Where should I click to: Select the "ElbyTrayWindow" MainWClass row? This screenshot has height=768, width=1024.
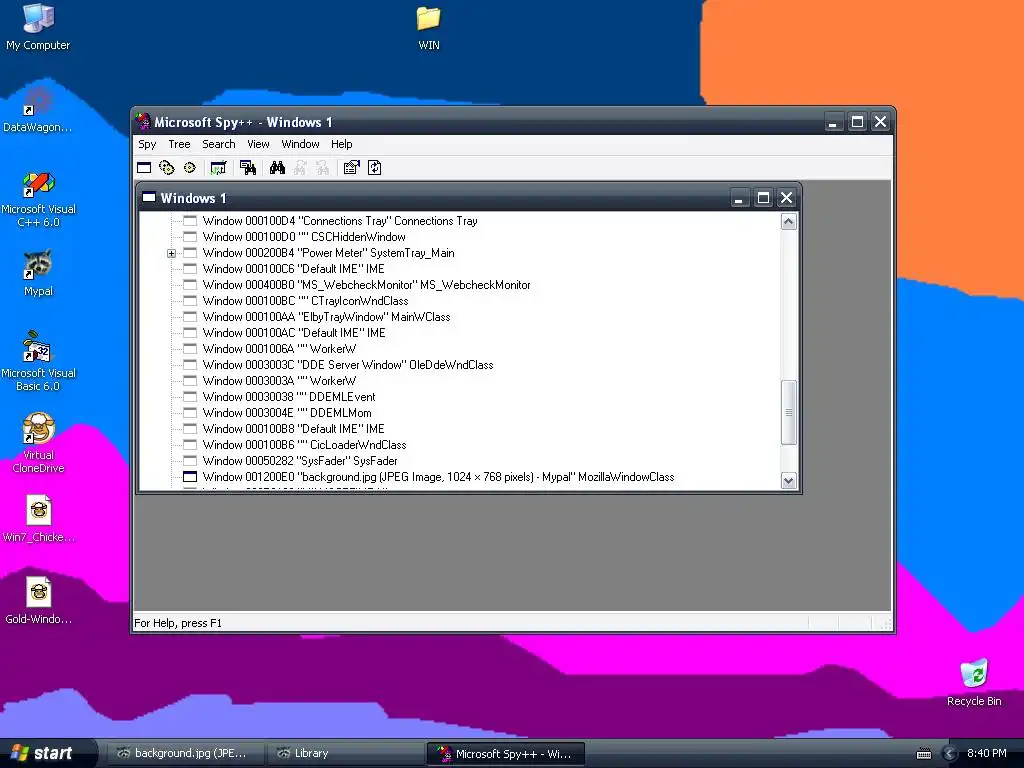pyautogui.click(x=327, y=317)
